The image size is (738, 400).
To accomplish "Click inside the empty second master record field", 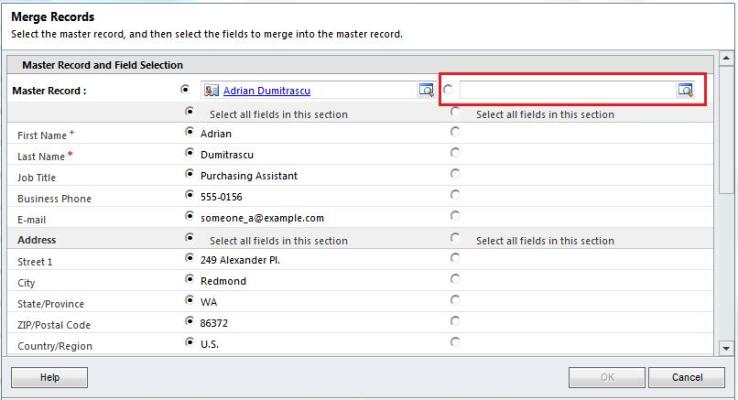I will [568, 89].
